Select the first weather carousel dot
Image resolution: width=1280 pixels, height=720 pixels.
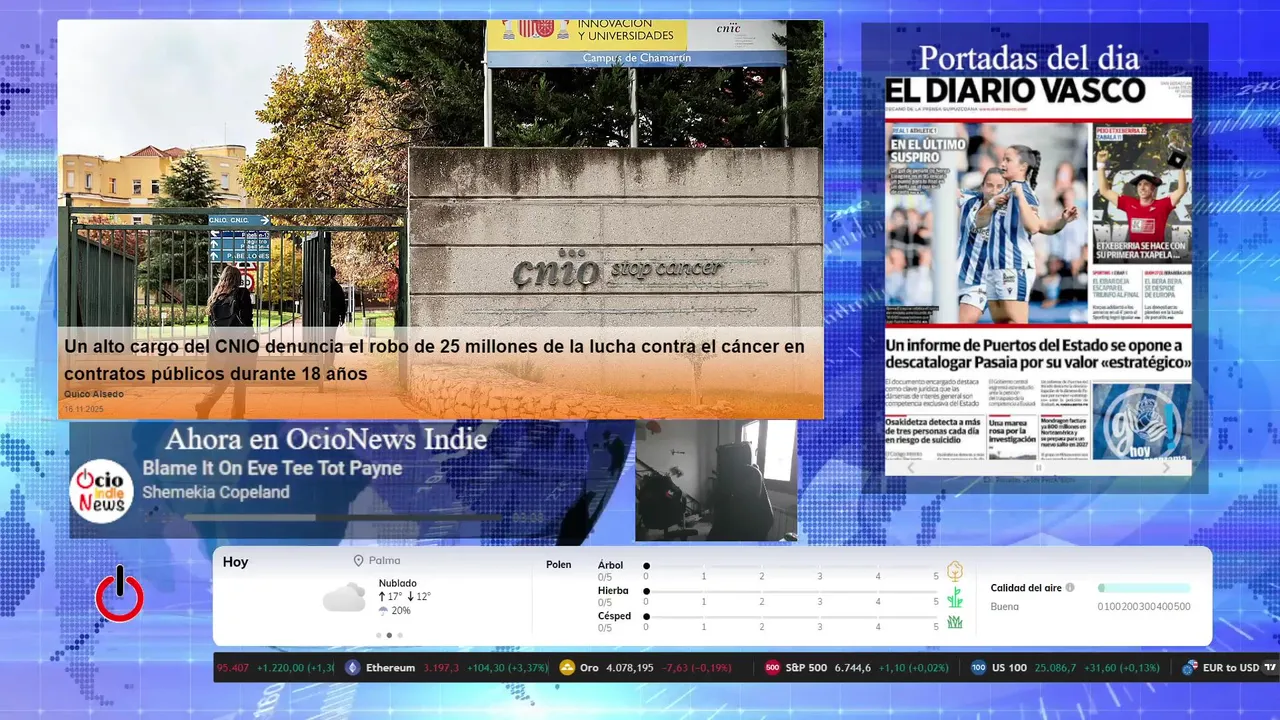378,635
